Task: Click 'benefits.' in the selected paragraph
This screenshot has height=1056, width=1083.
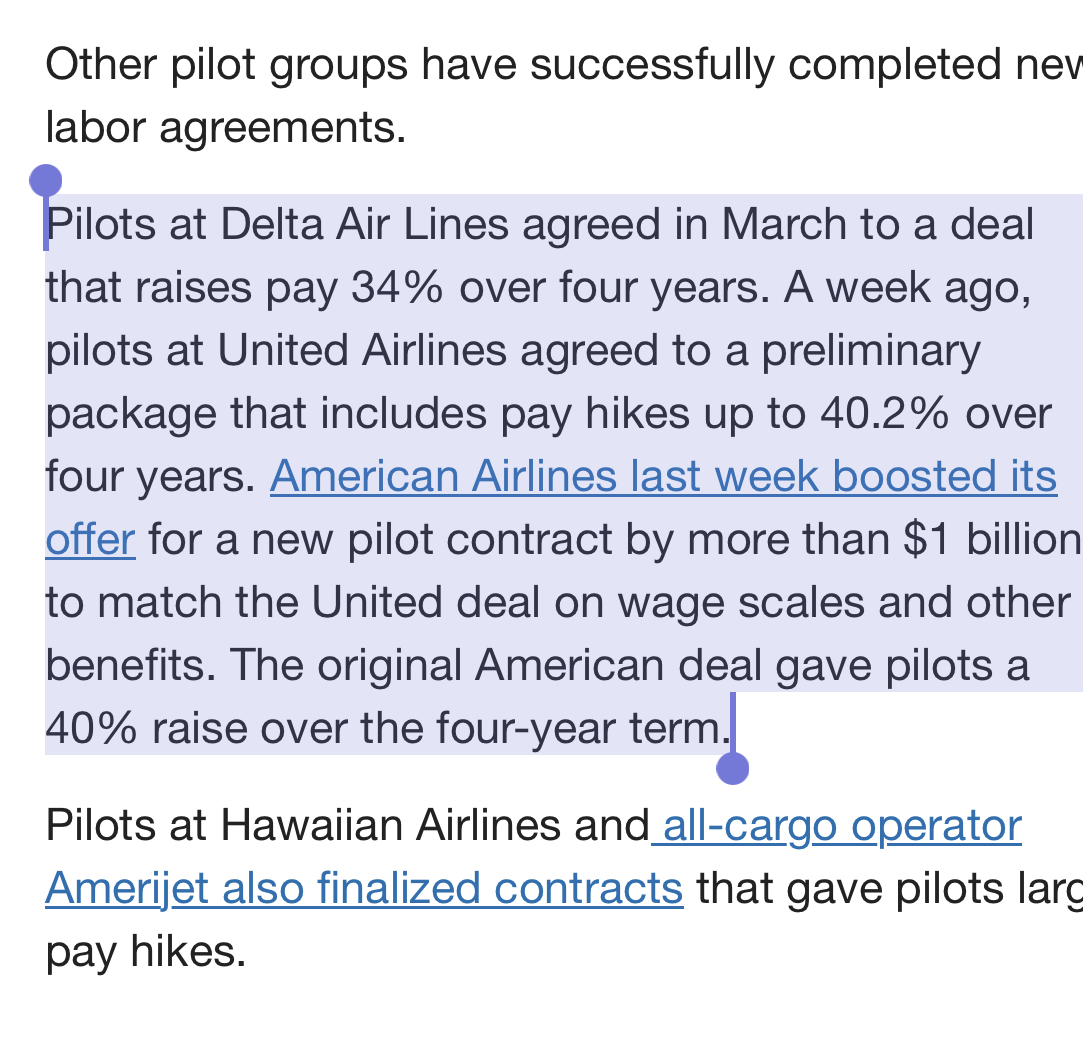Action: [x=131, y=665]
